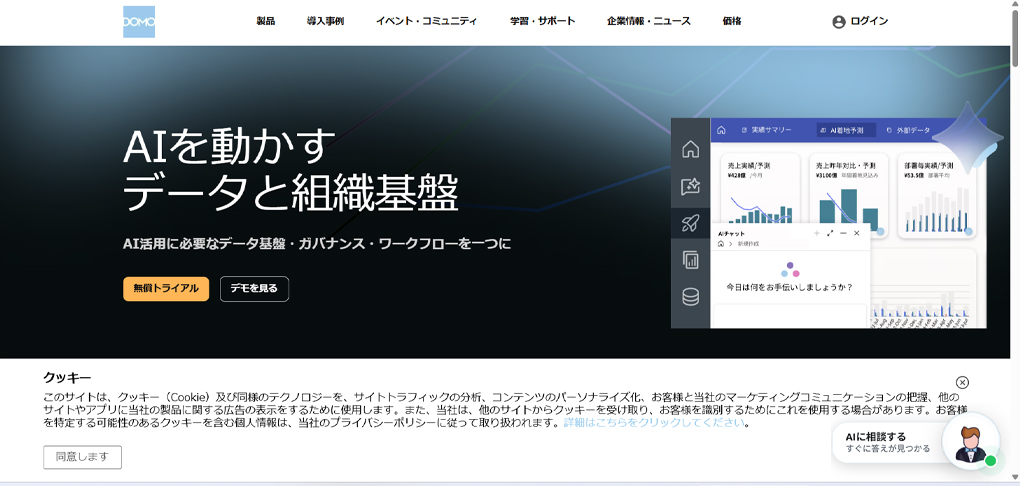
Task: Click the DOMO logo
Action: 139,21
